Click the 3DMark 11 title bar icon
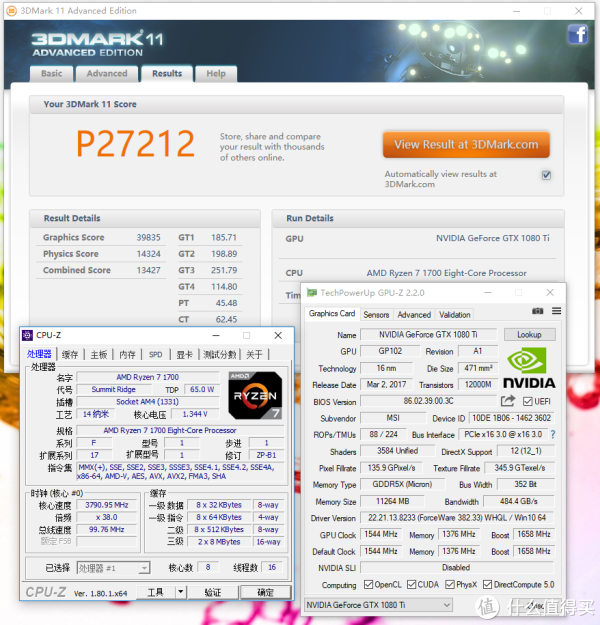Viewport: 600px width, 625px height. [12, 11]
